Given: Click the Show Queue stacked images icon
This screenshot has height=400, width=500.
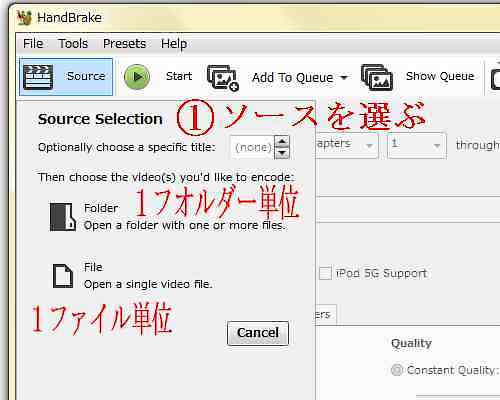Looking at the screenshot, I should pyautogui.click(x=377, y=77).
